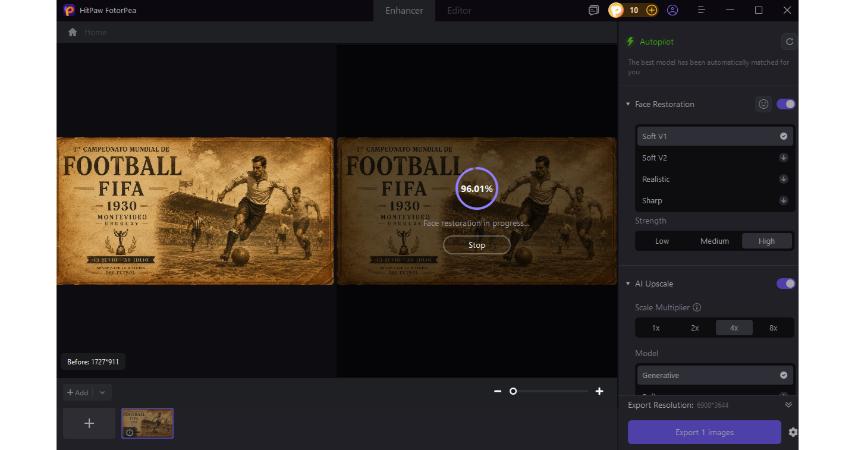The image size is (855, 450).
Task: Select the football poster thumbnail
Action: [x=147, y=423]
